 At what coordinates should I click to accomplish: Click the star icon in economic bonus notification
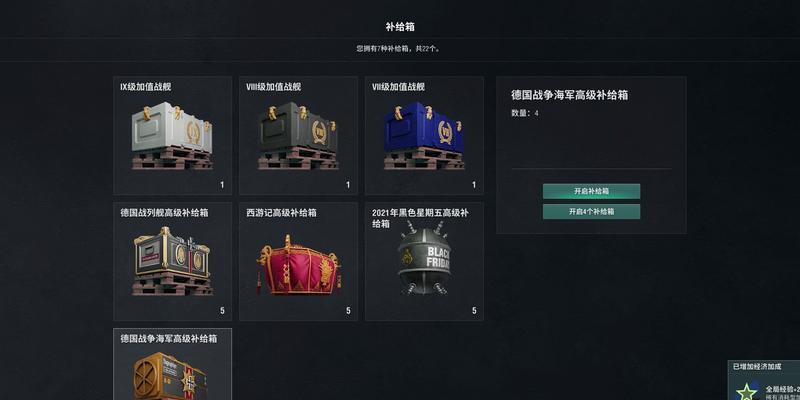coord(747,391)
